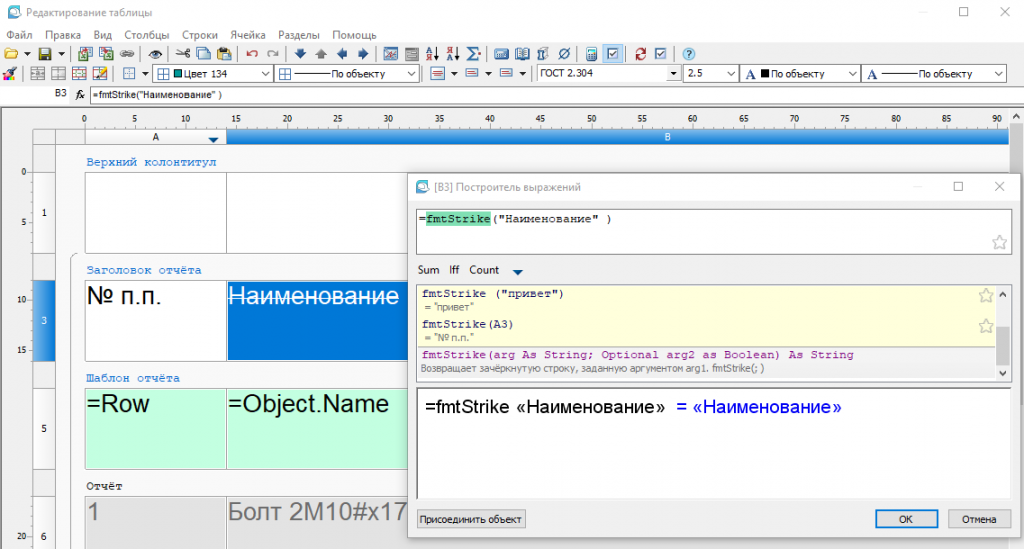The image size is (1024, 549).
Task: Undo the last action with the red arrow
Action: (252, 54)
